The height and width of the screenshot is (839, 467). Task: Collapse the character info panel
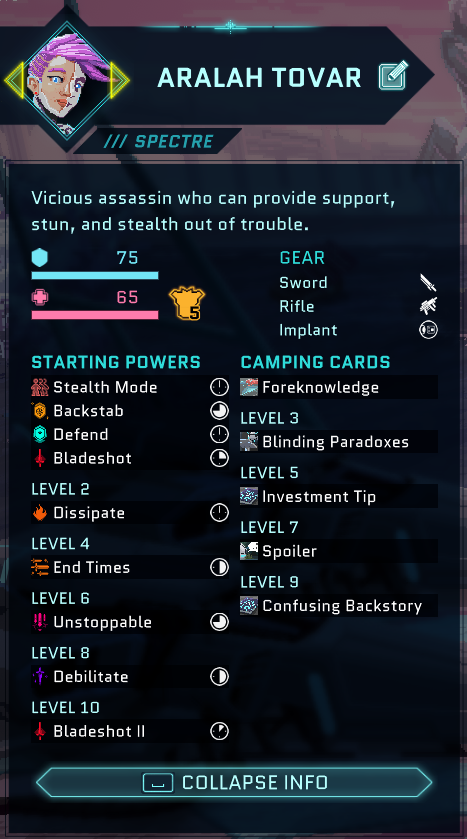(x=234, y=783)
